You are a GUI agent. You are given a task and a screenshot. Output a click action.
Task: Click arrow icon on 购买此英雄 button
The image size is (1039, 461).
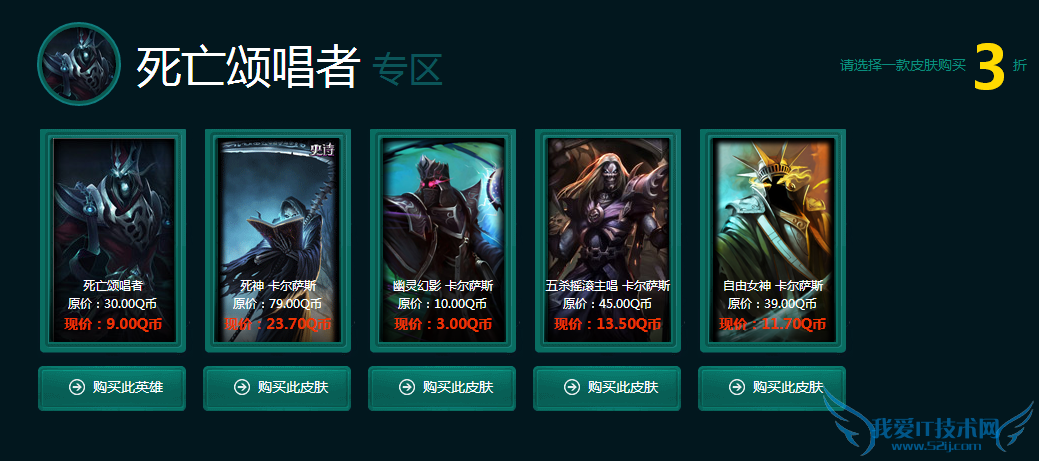[x=76, y=387]
